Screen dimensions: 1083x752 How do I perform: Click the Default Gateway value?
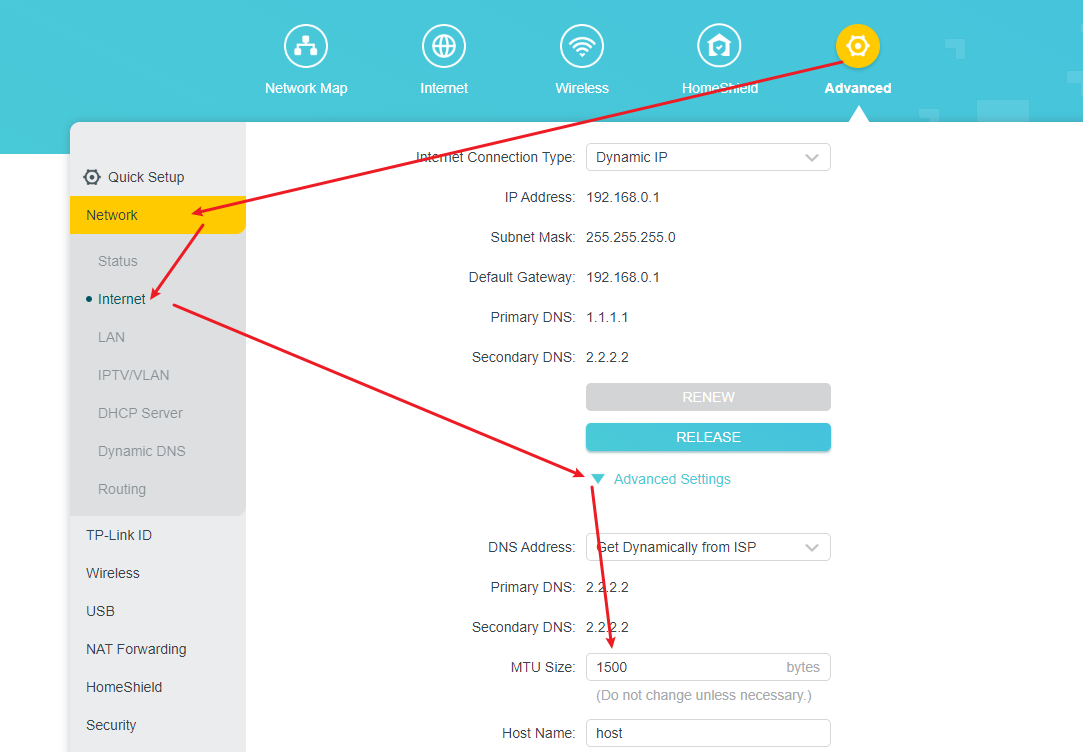[622, 278]
